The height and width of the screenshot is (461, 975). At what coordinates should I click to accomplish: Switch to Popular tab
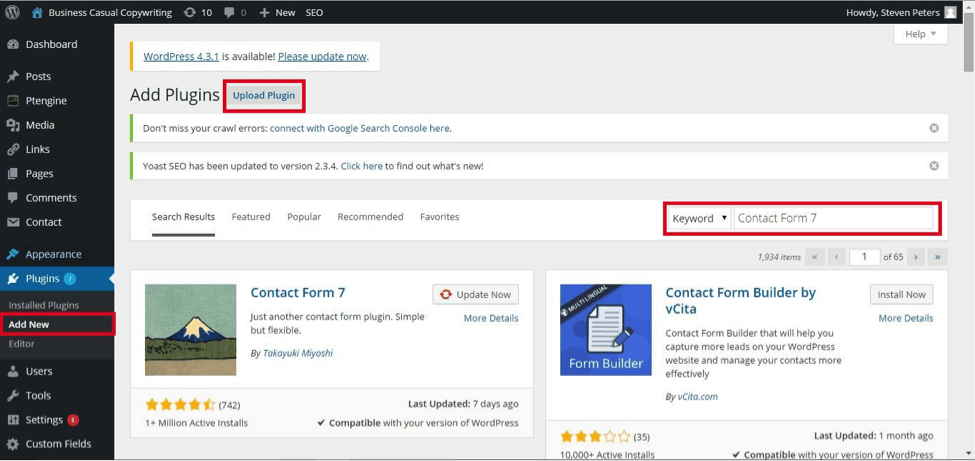pos(304,217)
